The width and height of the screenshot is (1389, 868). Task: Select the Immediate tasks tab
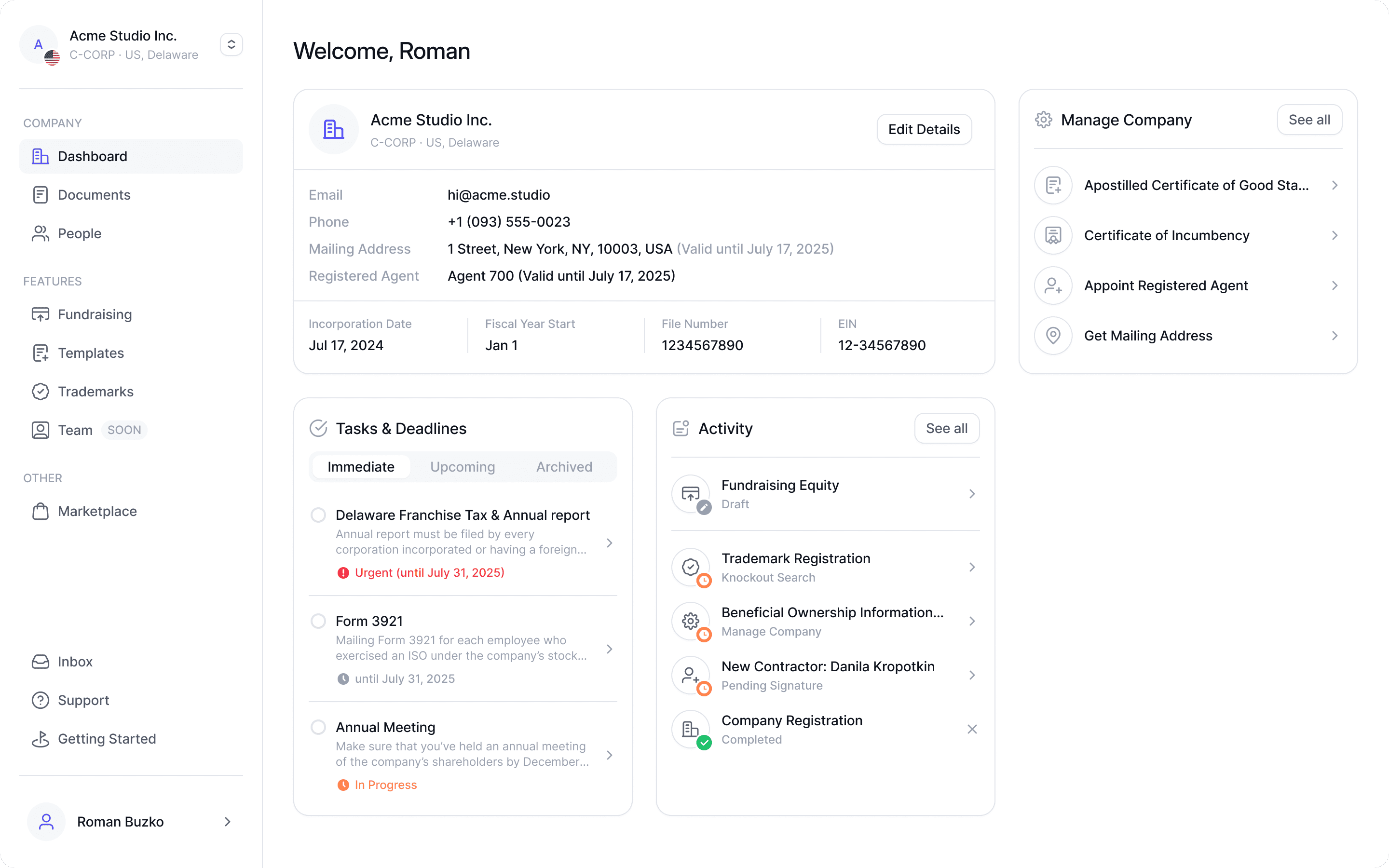[361, 467]
